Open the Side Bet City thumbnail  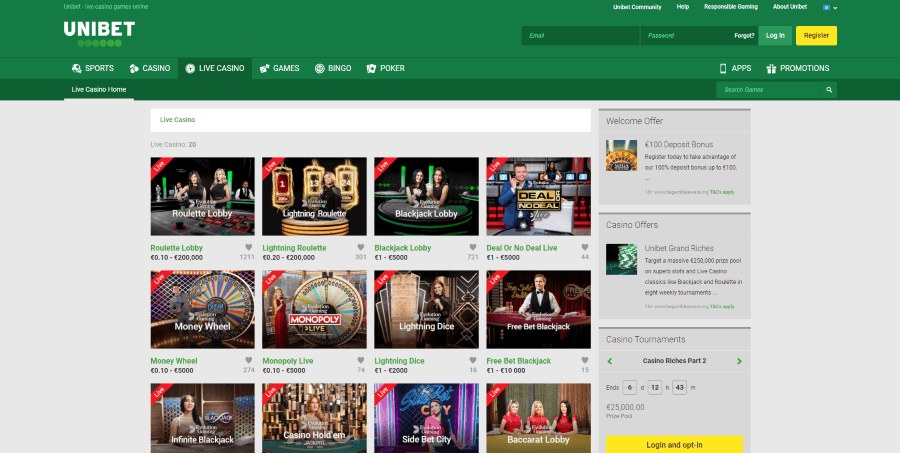click(426, 418)
